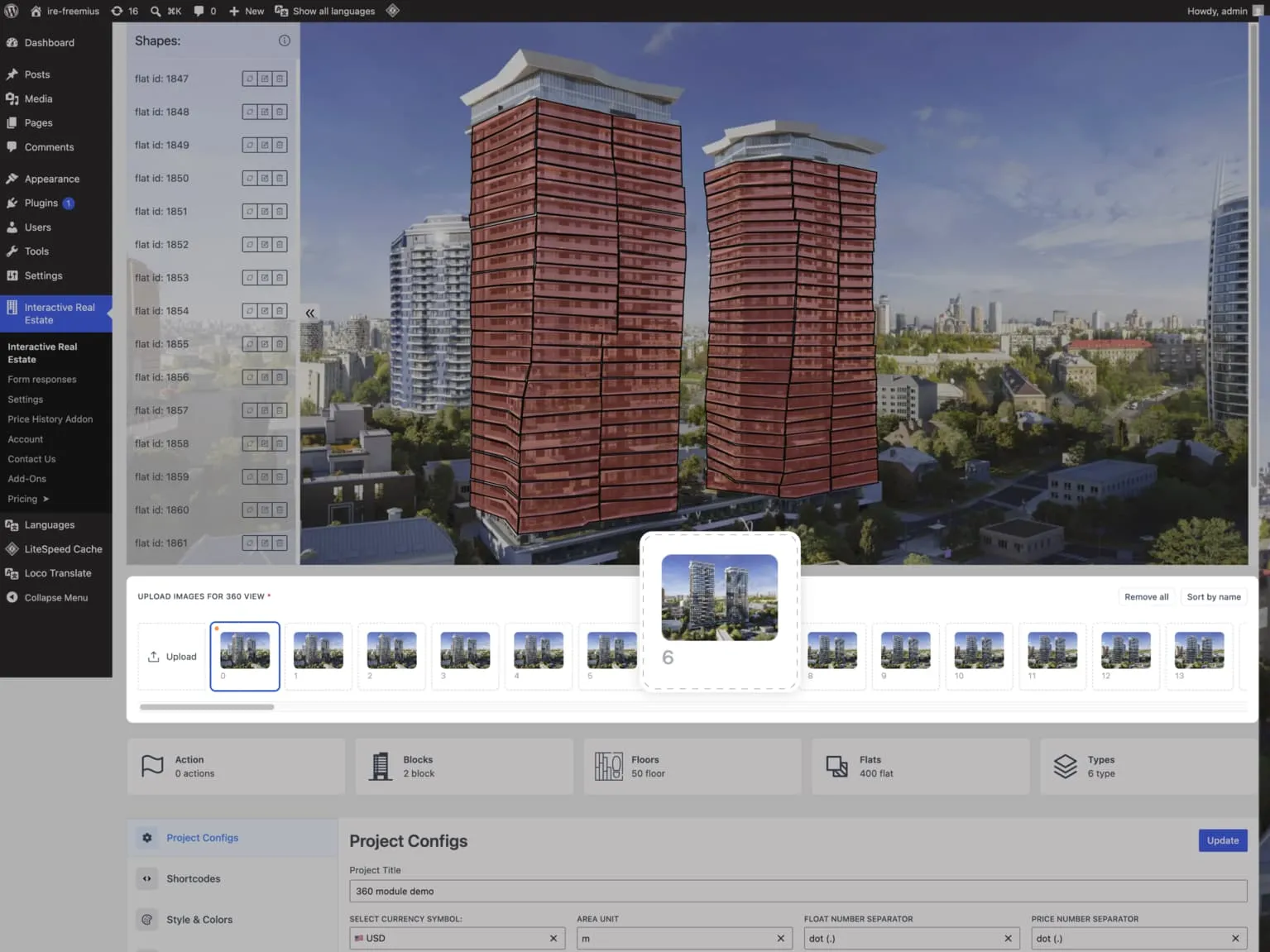Click the Project Title input field
The height and width of the screenshot is (952, 1270).
pos(798,891)
